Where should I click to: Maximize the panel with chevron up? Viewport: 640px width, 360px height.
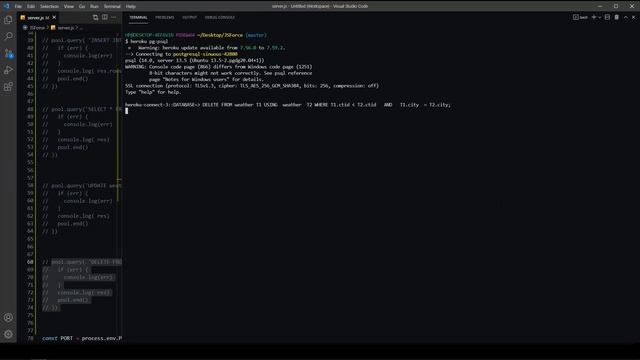point(626,17)
